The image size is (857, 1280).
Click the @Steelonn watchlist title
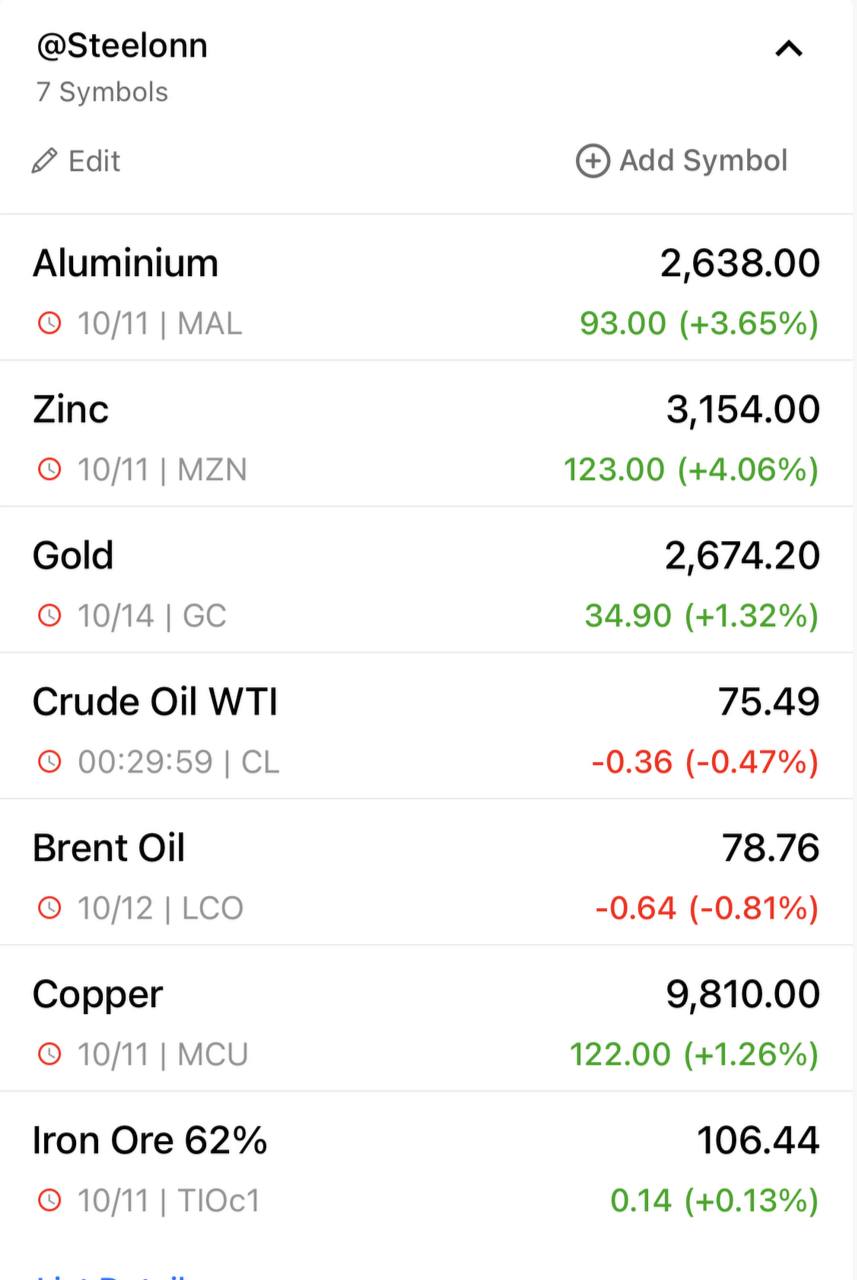[x=122, y=46]
